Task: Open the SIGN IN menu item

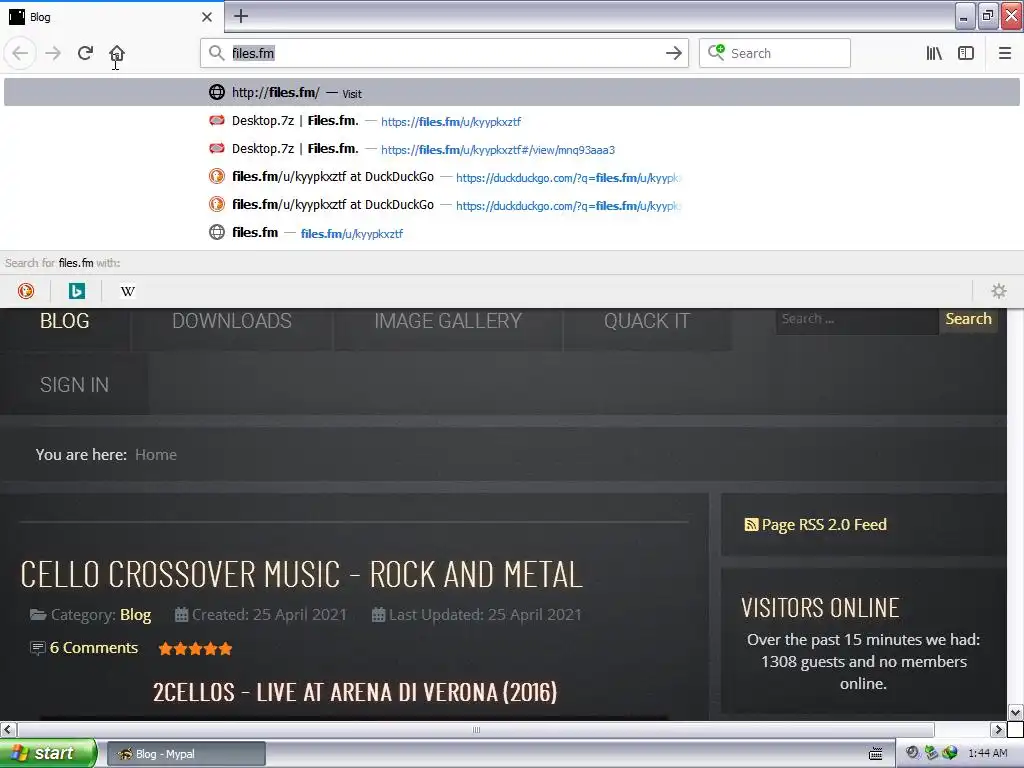Action: (74, 385)
